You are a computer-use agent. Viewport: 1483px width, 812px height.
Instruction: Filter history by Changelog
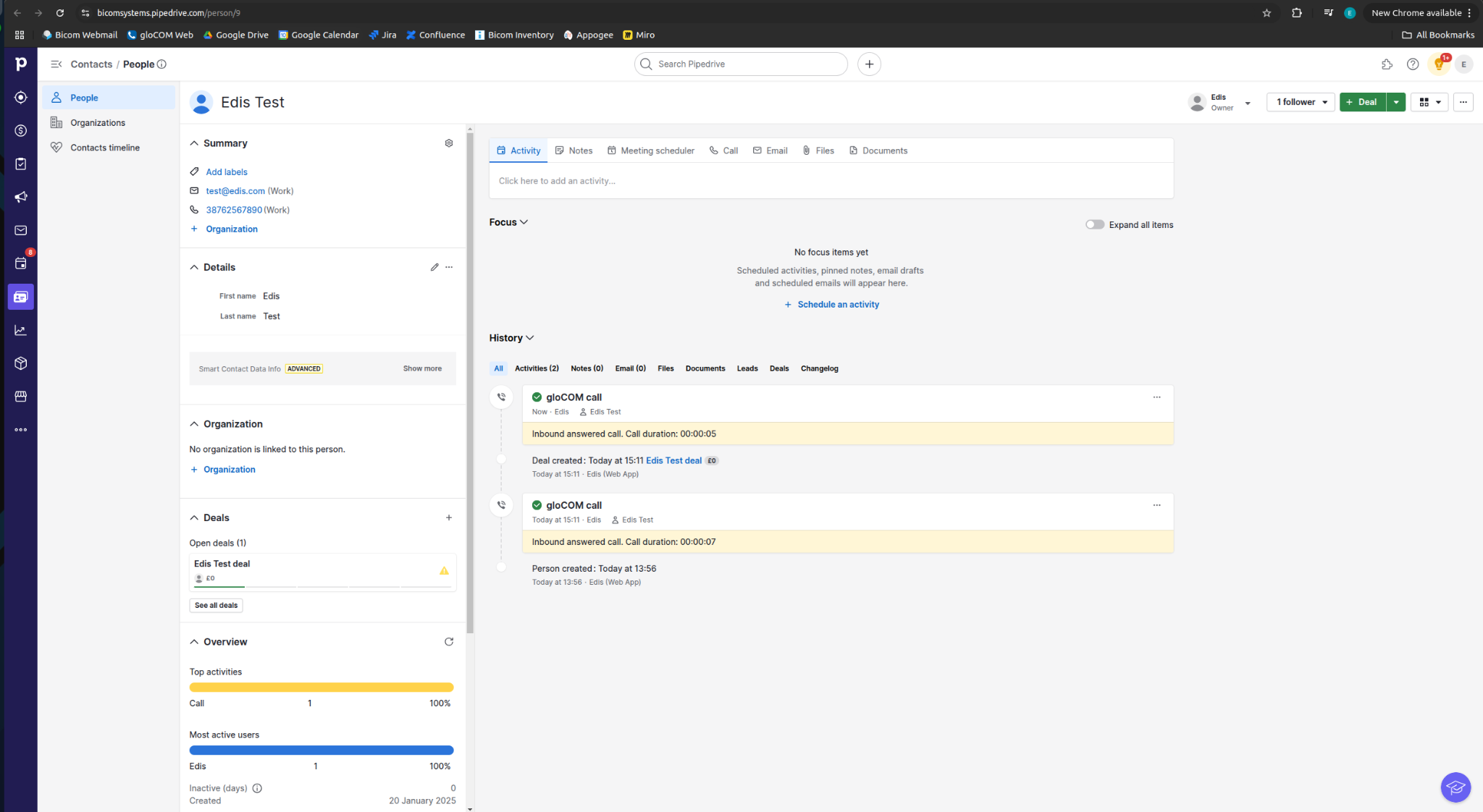pyautogui.click(x=819, y=368)
